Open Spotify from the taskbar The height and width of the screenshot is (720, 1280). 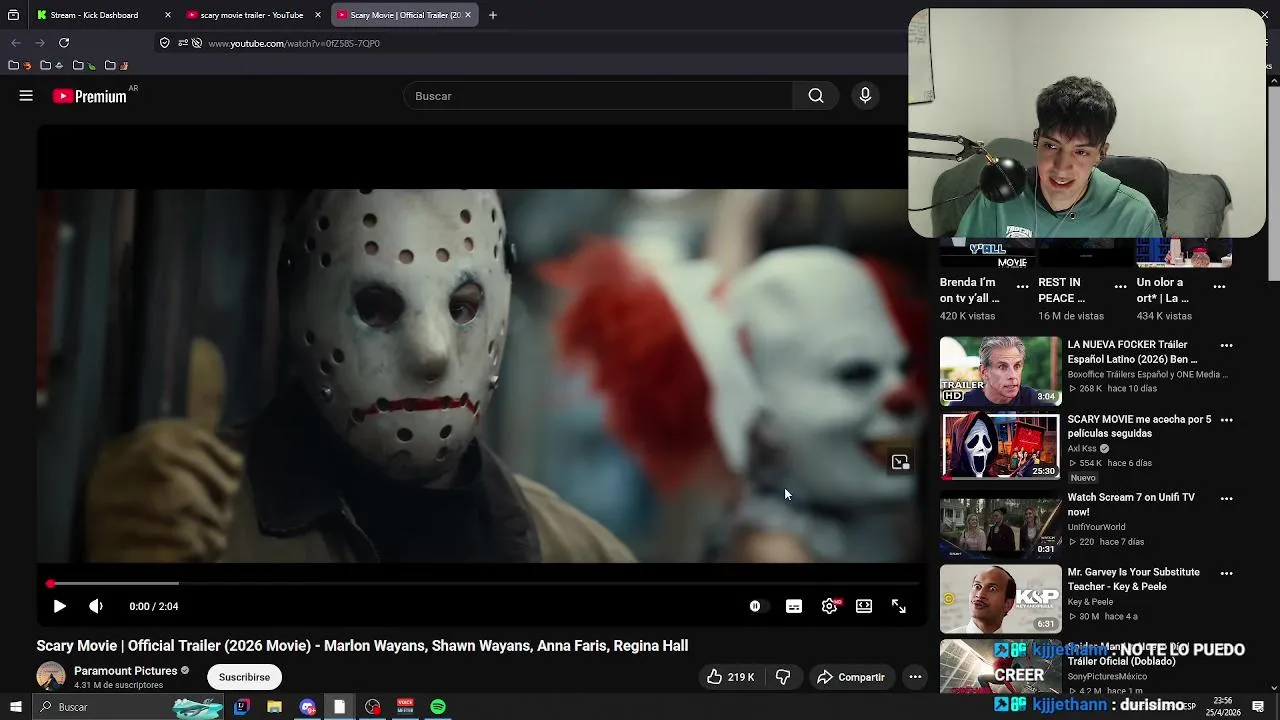(x=438, y=707)
